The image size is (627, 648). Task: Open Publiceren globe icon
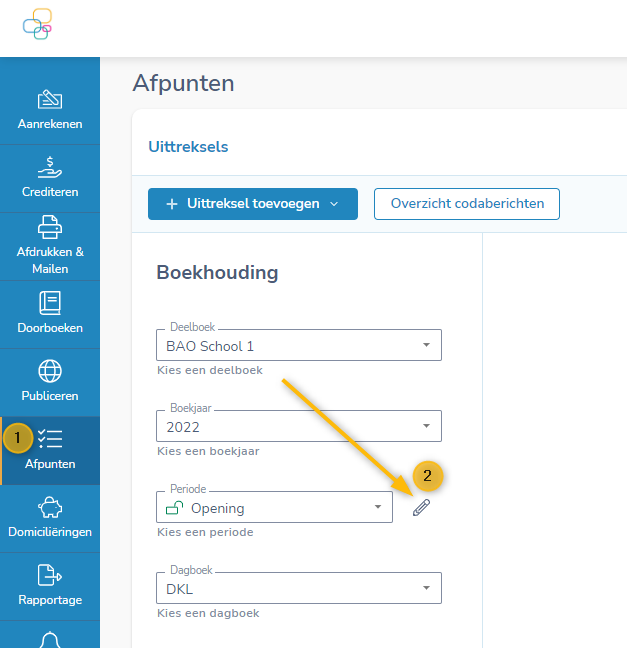pos(50,371)
